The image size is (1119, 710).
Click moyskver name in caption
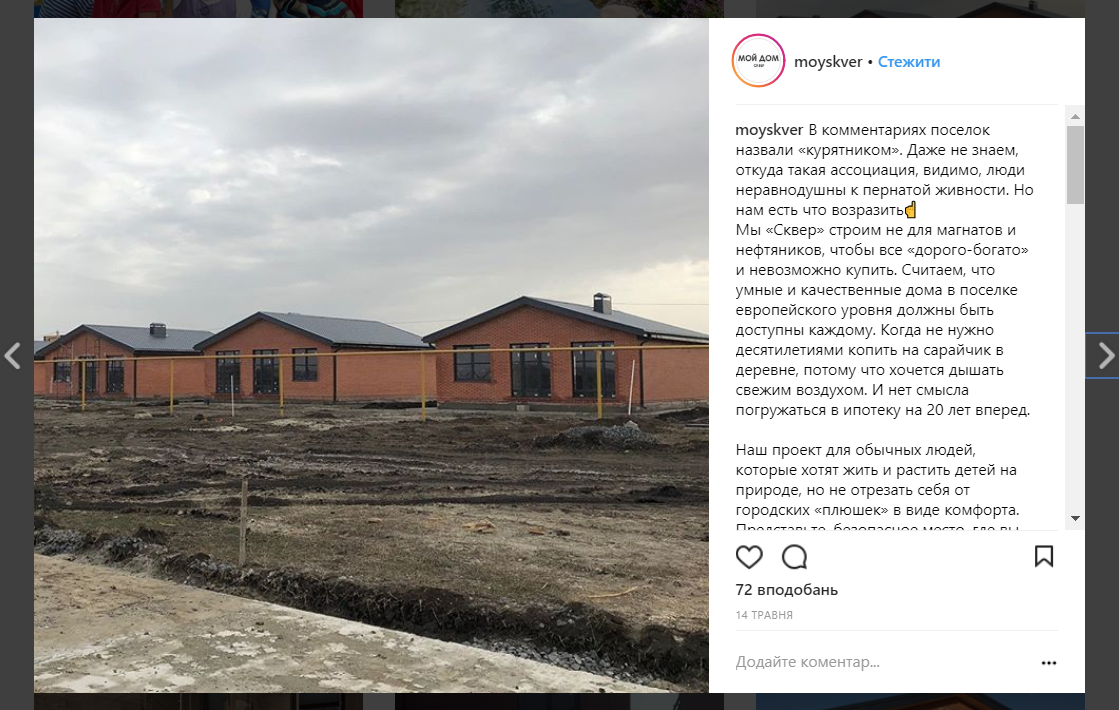coord(769,130)
